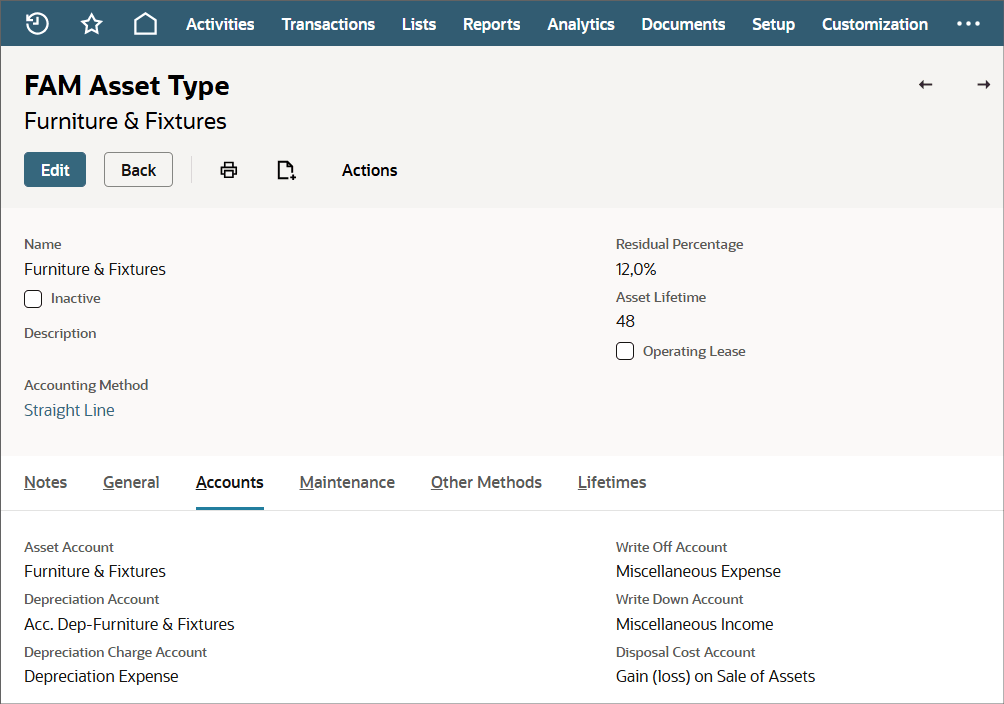Toggle the Inactive checkbox
This screenshot has height=704, width=1004.
pos(33,299)
